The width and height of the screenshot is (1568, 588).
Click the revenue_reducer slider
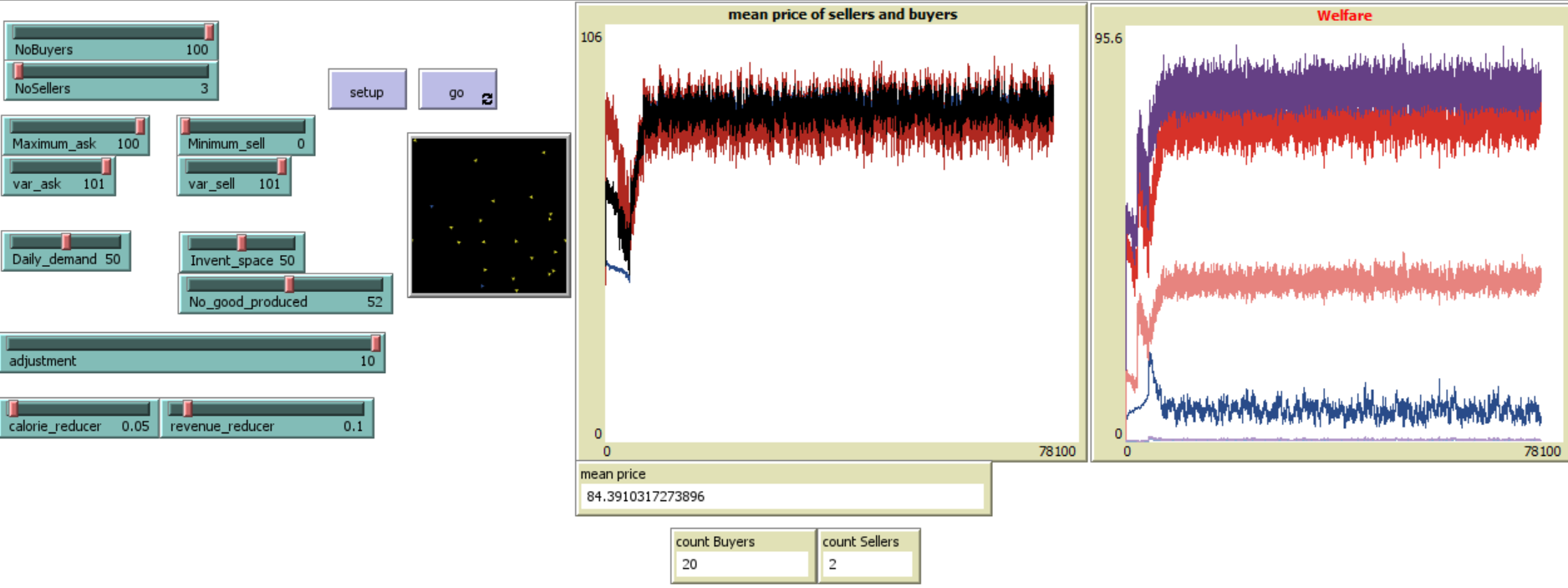267,417
